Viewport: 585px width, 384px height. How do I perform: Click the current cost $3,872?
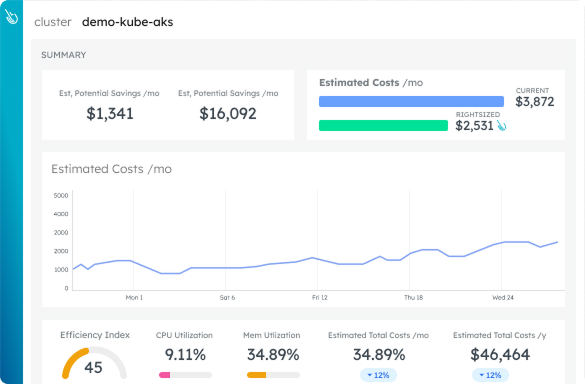(x=535, y=102)
